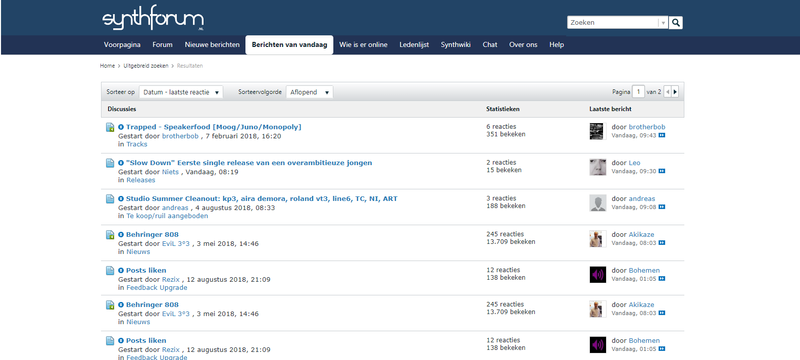
Task: Click the synthforum logo
Action: (x=153, y=18)
